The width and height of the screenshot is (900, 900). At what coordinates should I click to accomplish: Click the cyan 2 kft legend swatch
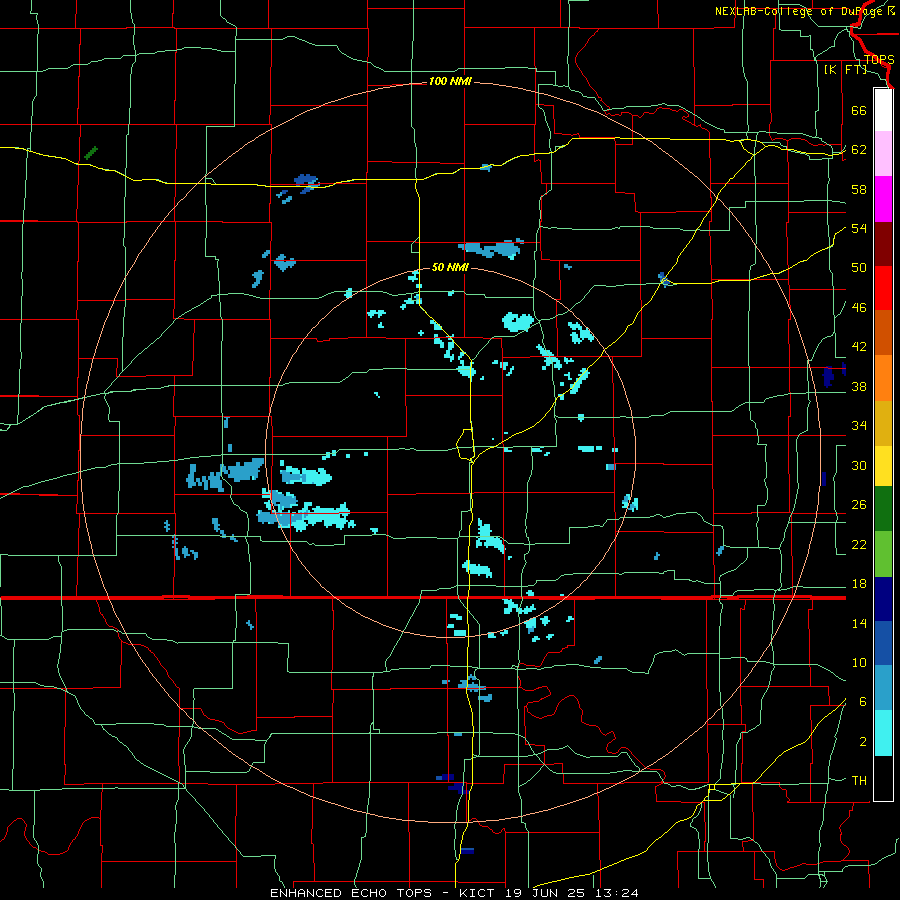(x=883, y=733)
